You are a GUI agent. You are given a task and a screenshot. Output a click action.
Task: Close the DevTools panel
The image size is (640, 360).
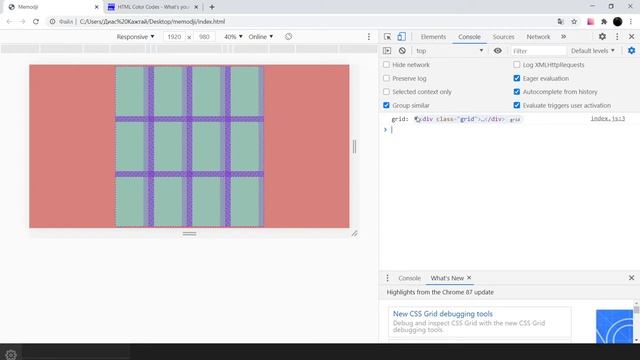coord(631,37)
